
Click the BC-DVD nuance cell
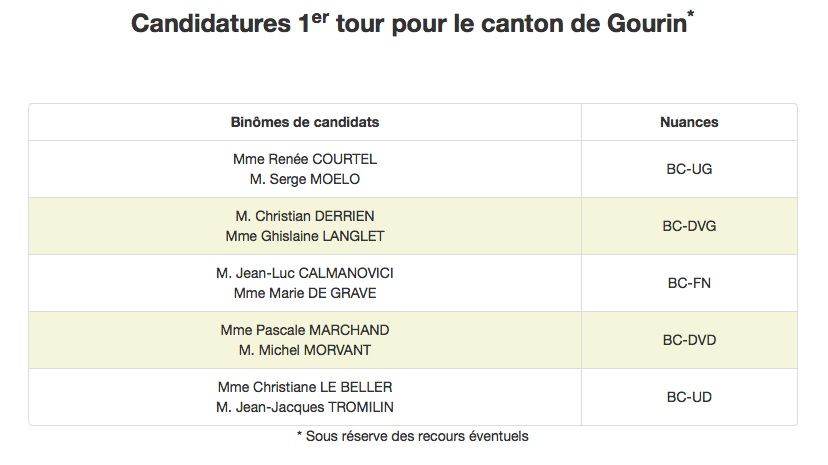pos(689,340)
